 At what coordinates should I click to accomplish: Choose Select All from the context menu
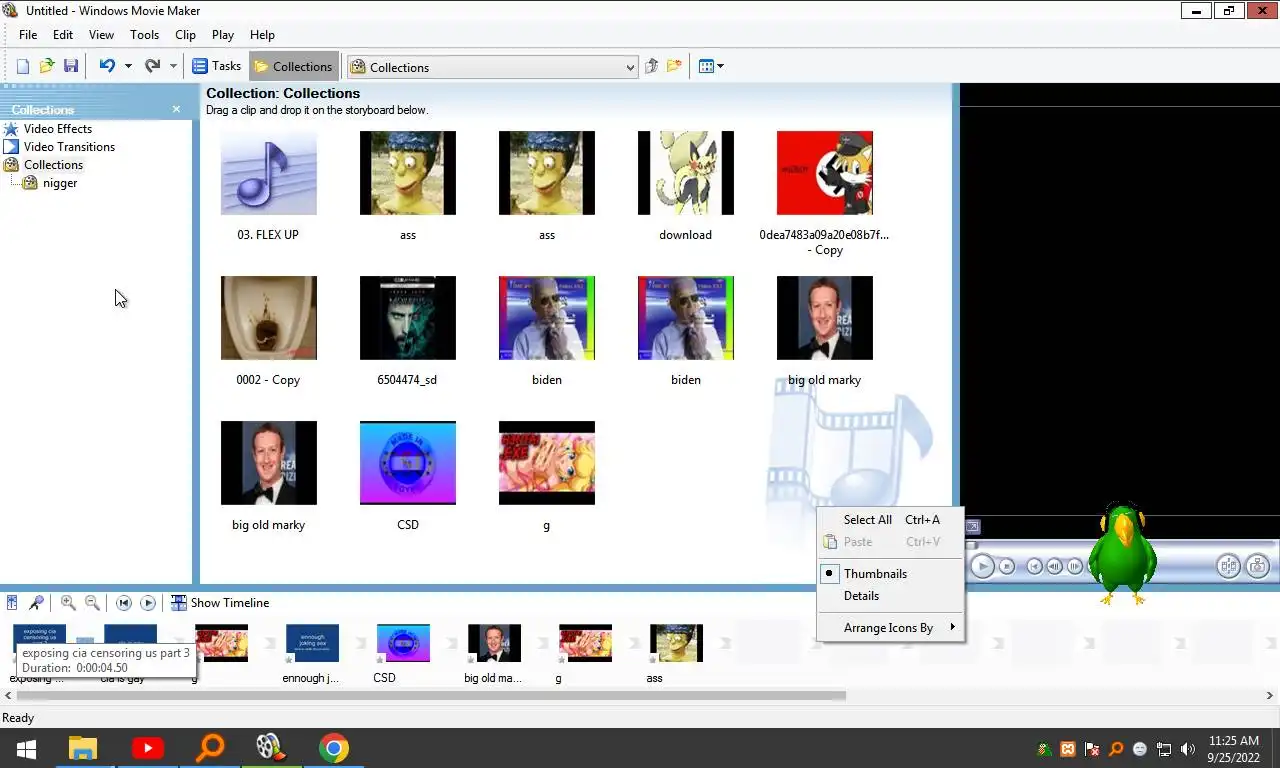[890, 520]
